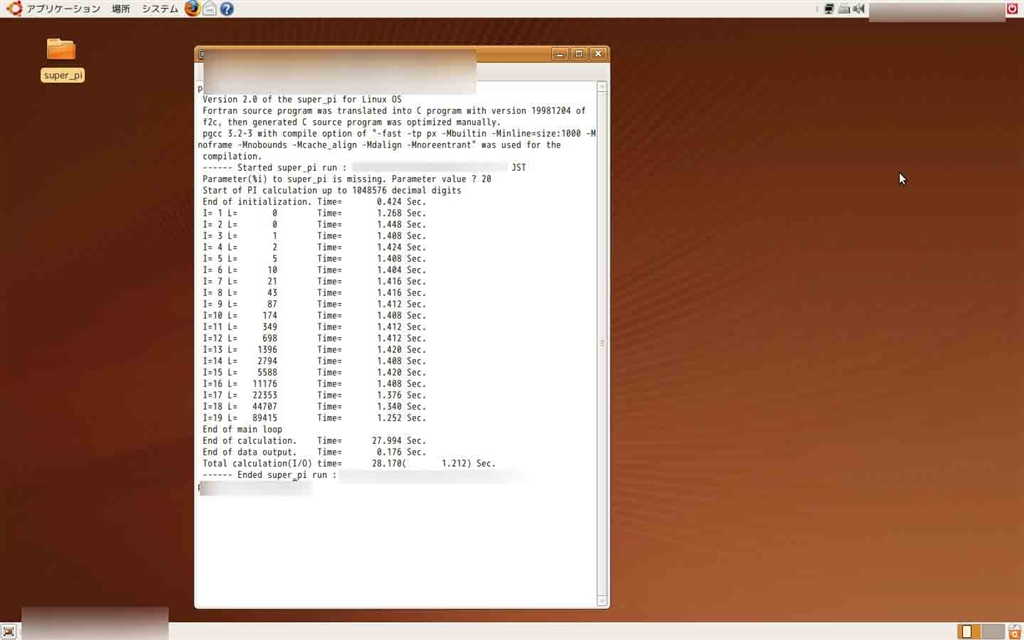Click the "Start of PI calculation" line
Viewport: 1024px width, 640px height.
[x=332, y=191]
